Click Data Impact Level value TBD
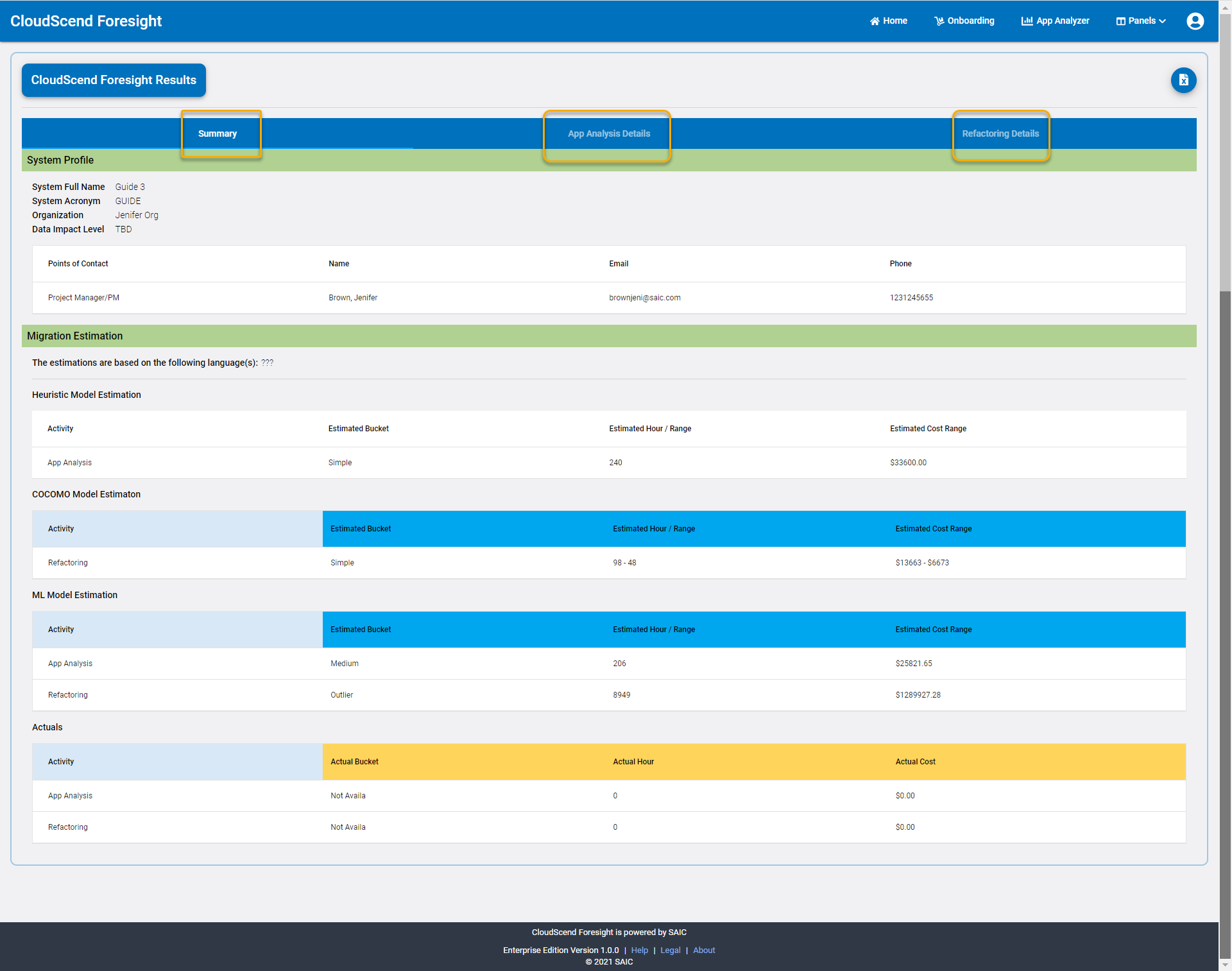Viewport: 1232px width, 971px height. tap(123, 229)
